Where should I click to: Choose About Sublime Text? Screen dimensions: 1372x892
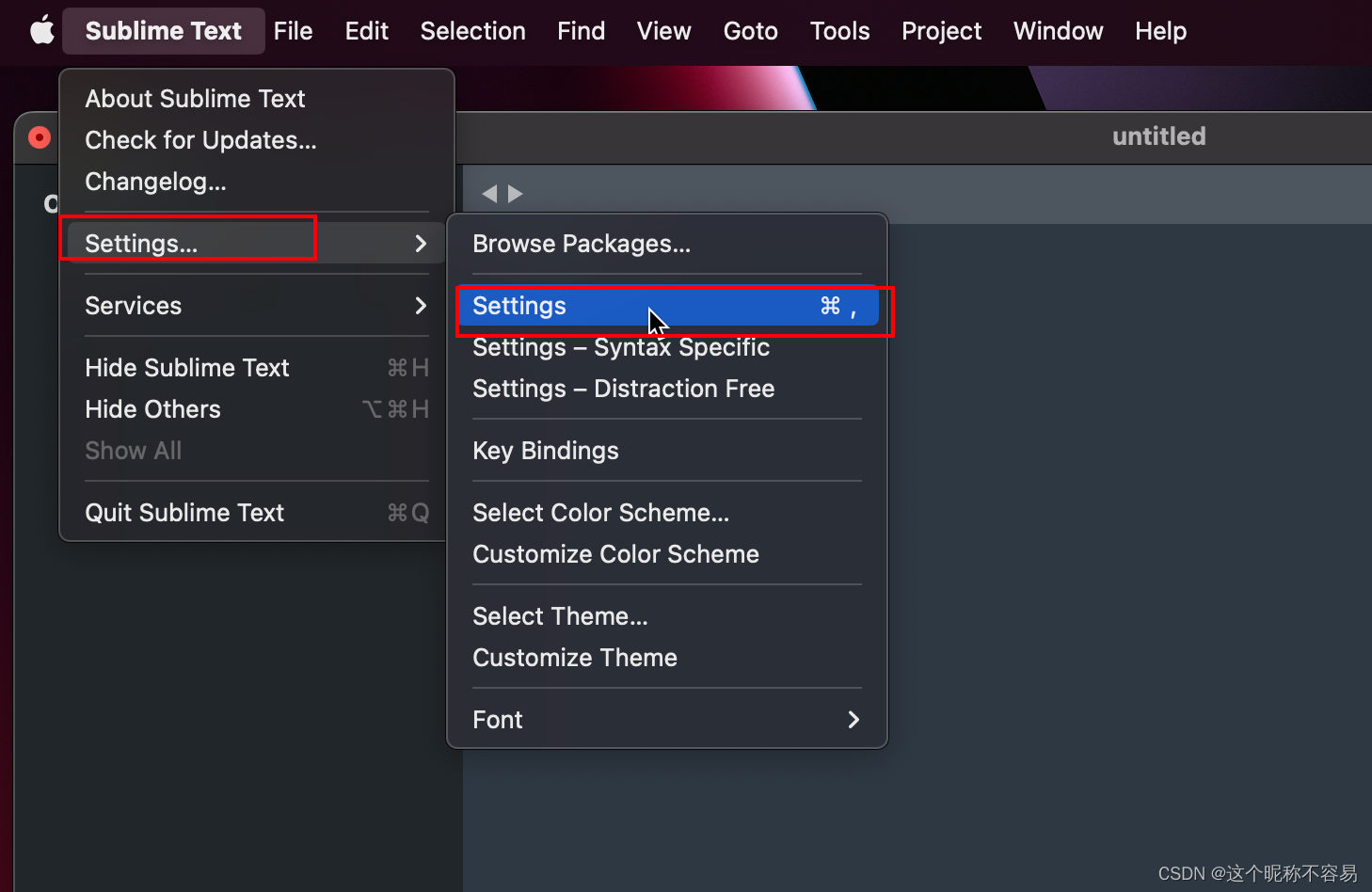257,99
